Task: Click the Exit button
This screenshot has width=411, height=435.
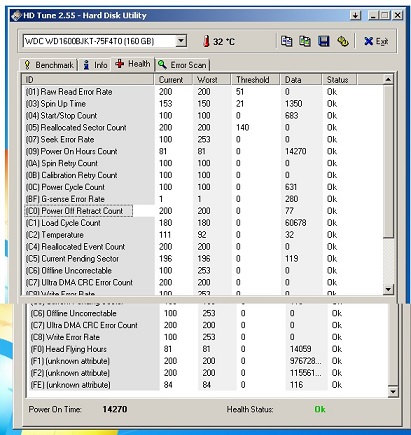Action: pyautogui.click(x=376, y=41)
